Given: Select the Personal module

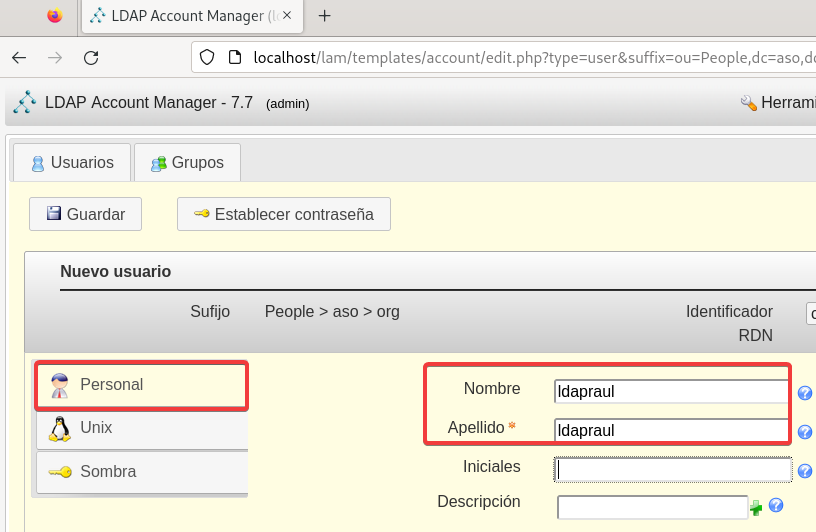Looking at the screenshot, I should (x=141, y=385).
